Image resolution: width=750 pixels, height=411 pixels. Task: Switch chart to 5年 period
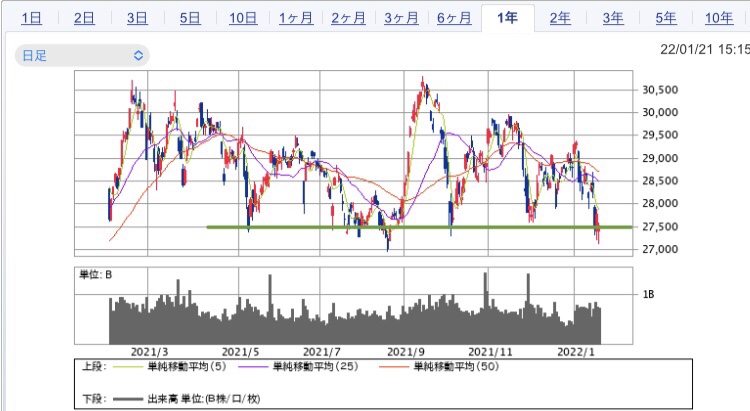coord(665,18)
